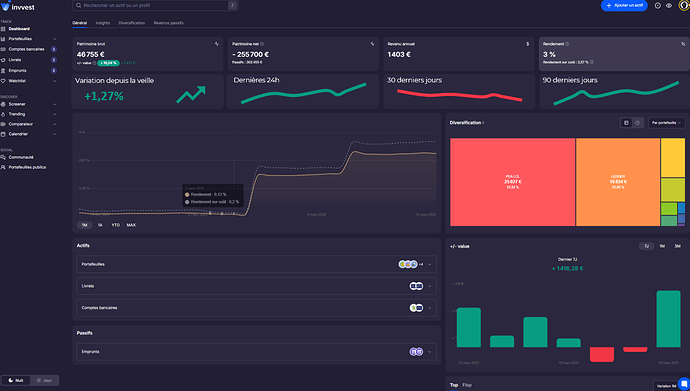Expand the Livrets assets row
This screenshot has height=391, width=690.
tap(257, 286)
